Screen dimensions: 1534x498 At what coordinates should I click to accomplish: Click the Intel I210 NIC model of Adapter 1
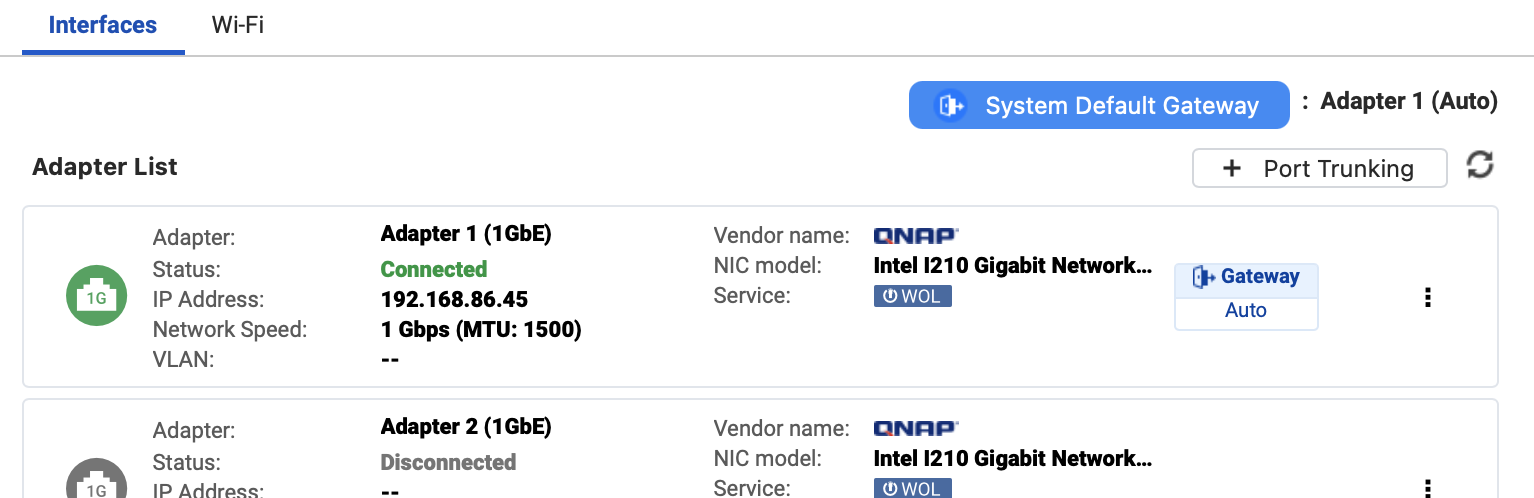point(1013,266)
